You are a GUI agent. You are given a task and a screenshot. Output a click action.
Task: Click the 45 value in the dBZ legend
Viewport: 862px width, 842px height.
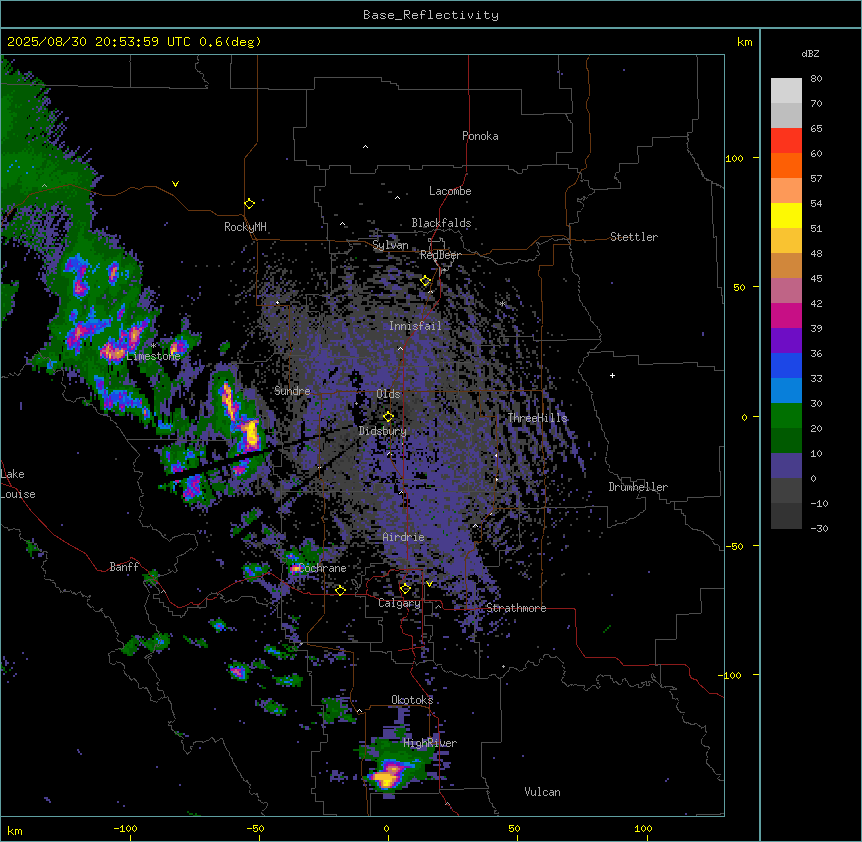coord(816,279)
